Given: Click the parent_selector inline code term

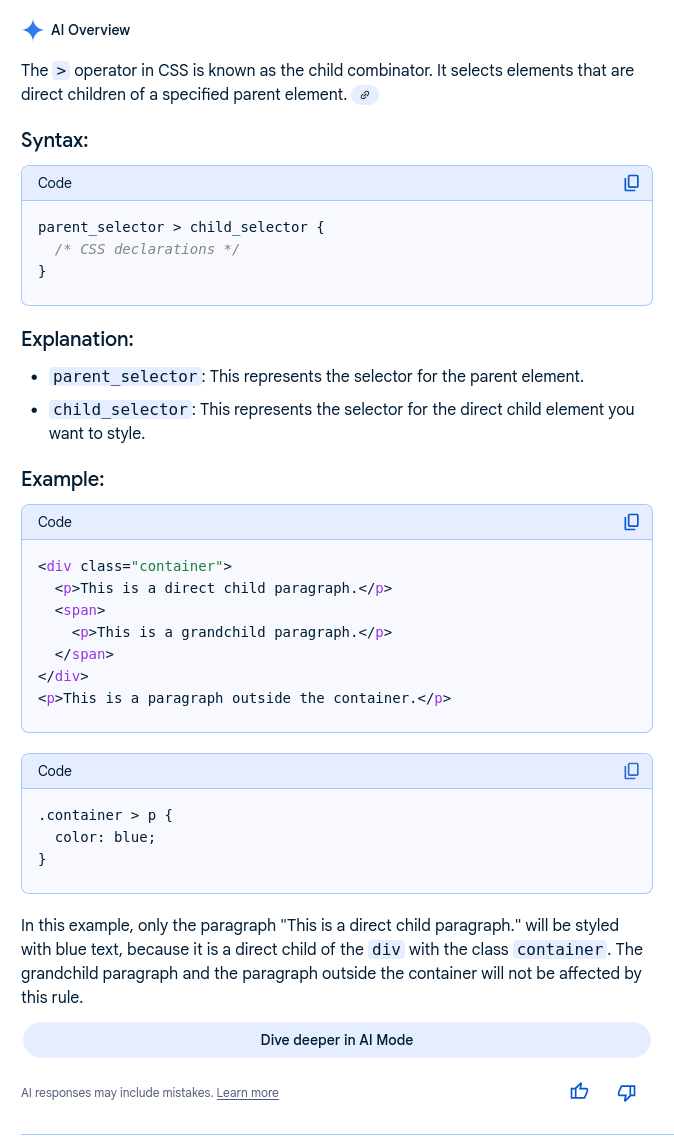Looking at the screenshot, I should (x=125, y=377).
